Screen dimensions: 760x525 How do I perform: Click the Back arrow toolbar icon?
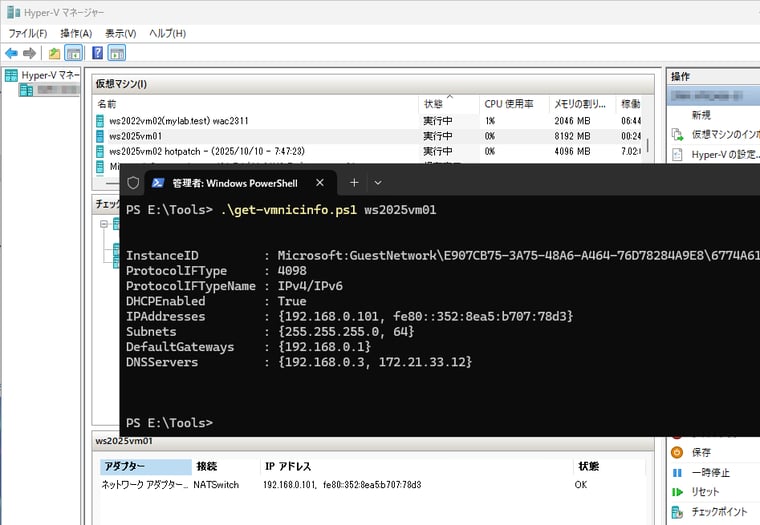[11, 53]
